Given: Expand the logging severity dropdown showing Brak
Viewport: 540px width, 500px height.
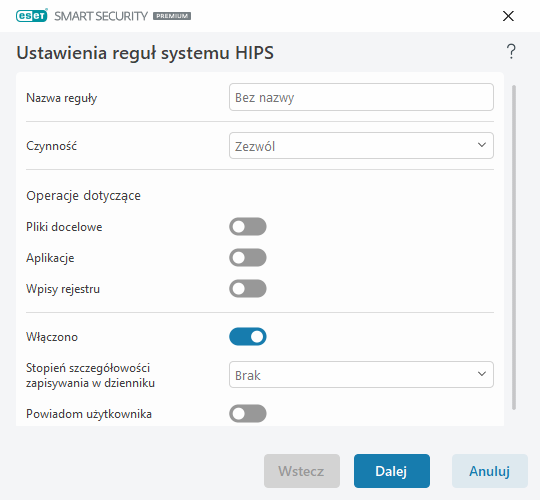Looking at the screenshot, I should [x=361, y=375].
